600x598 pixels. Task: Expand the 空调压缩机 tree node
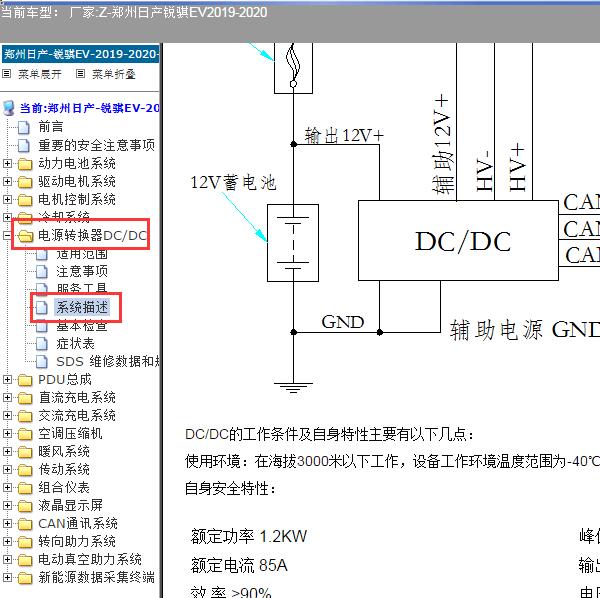(x=7, y=433)
